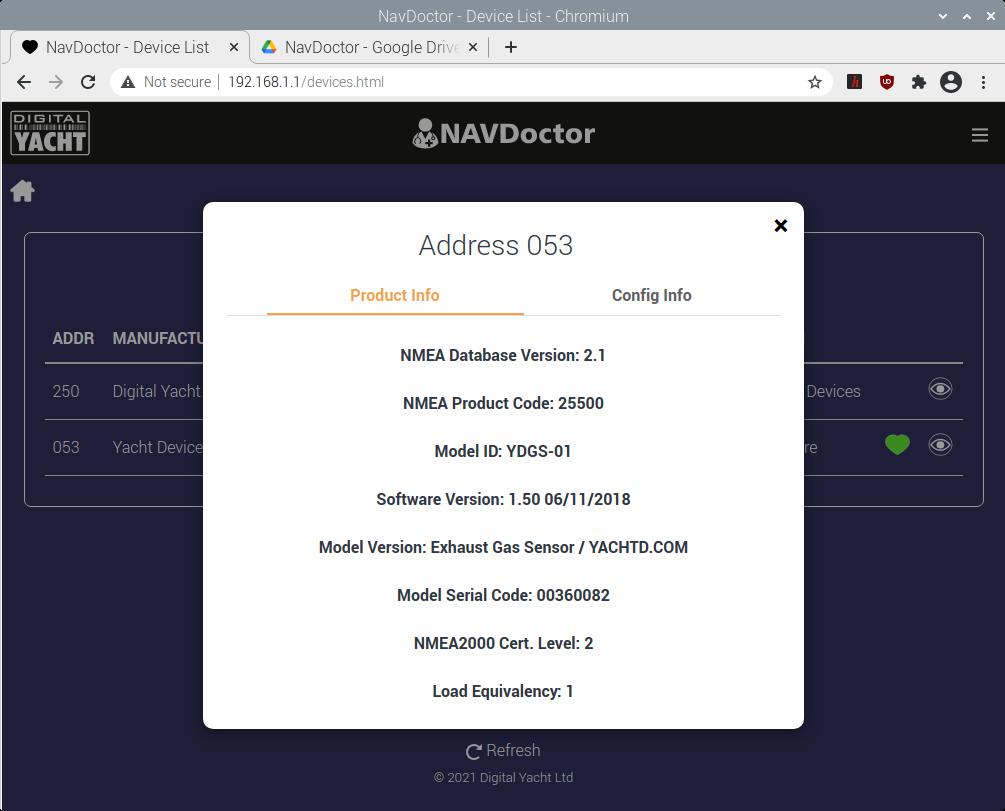
Task: Select the NMEA2000 Cert. Level line
Action: (x=503, y=644)
